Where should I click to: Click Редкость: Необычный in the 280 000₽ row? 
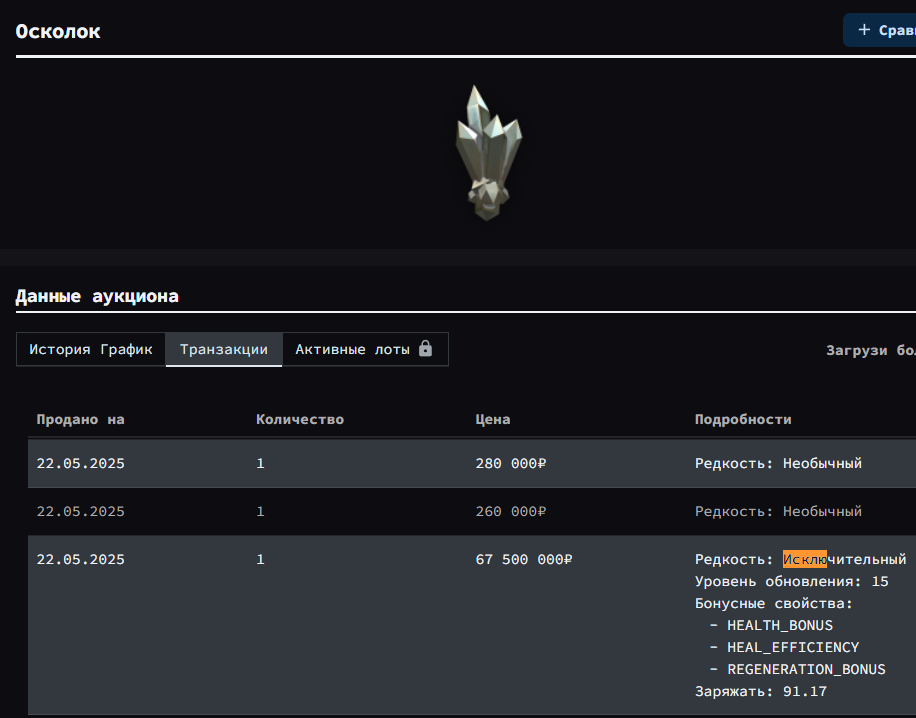pyautogui.click(x=778, y=463)
